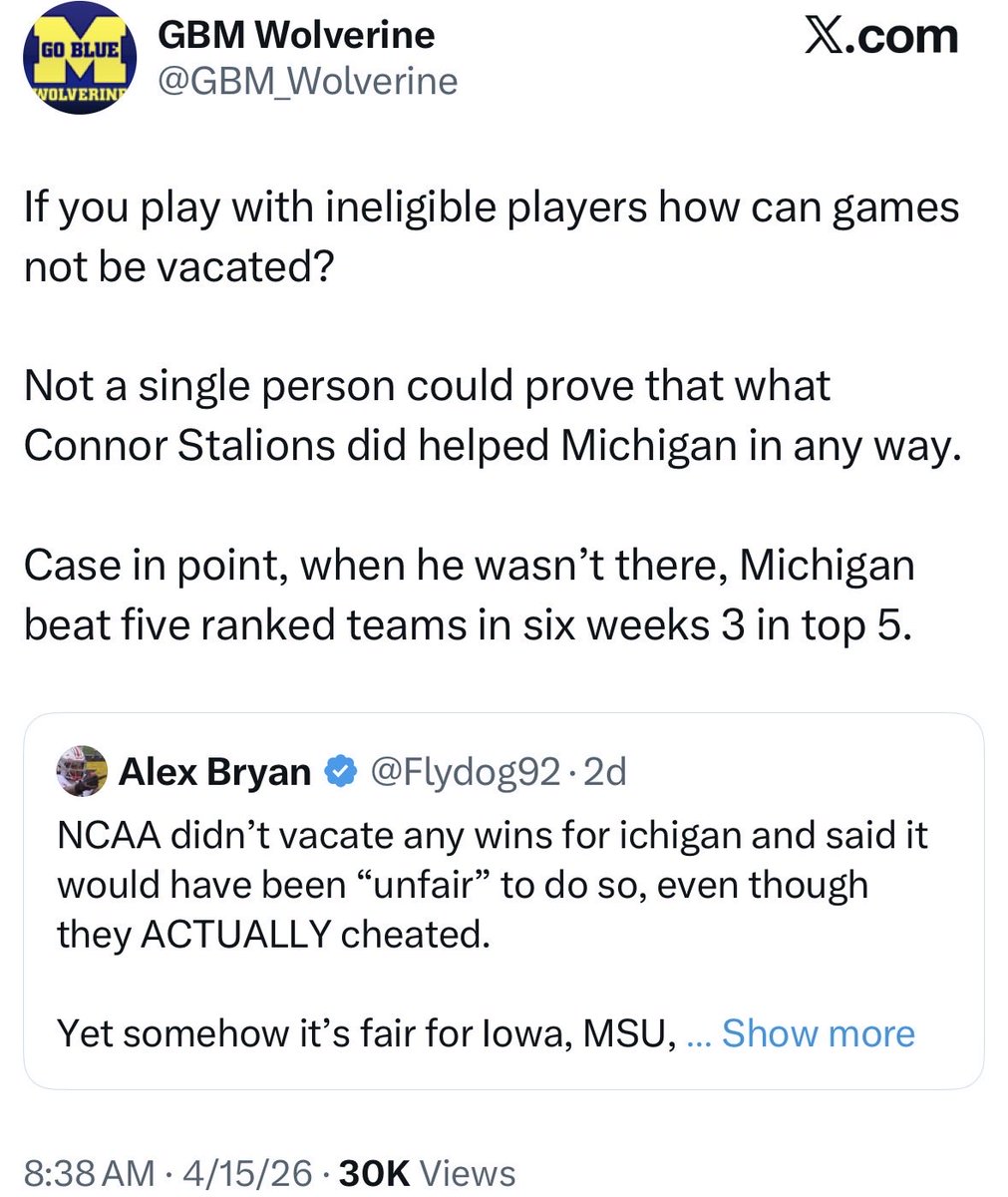Open the quoted text starting NCAA didn't vacate
This screenshot has height=1197, width=1008.
tap(492, 884)
